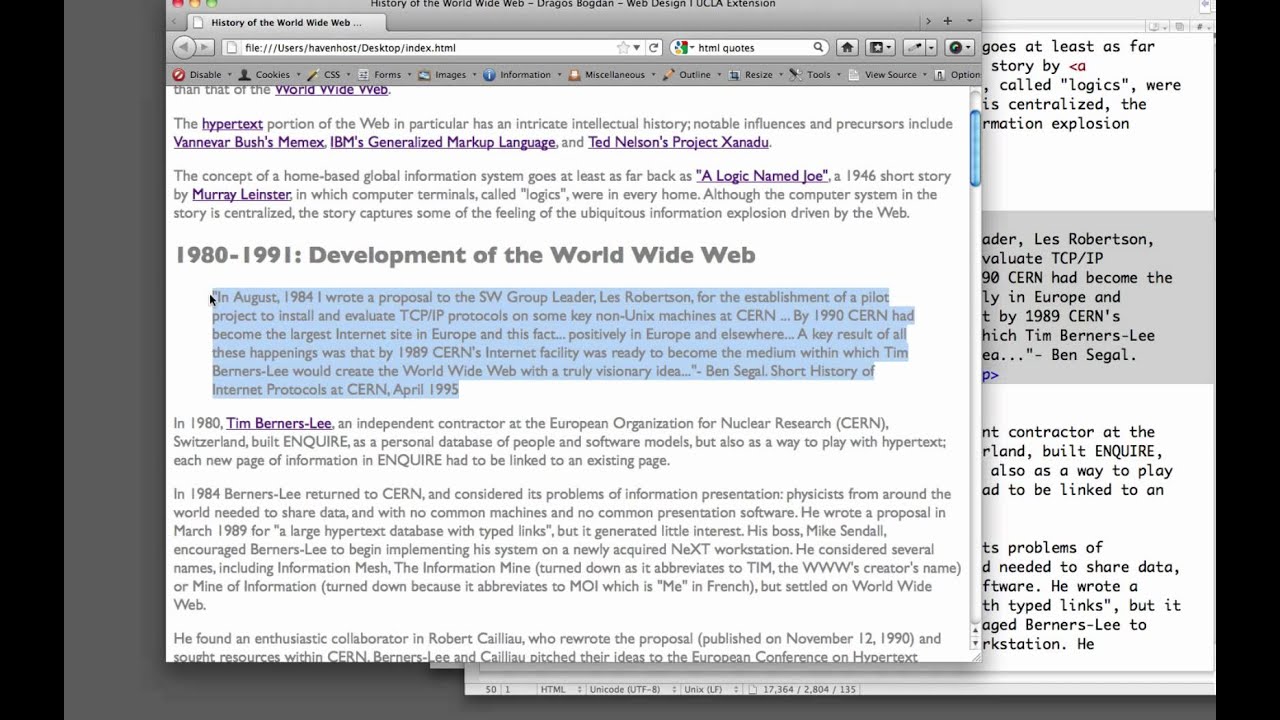Click the eyedropper color picker toolbar icon

pyautogui.click(x=914, y=47)
